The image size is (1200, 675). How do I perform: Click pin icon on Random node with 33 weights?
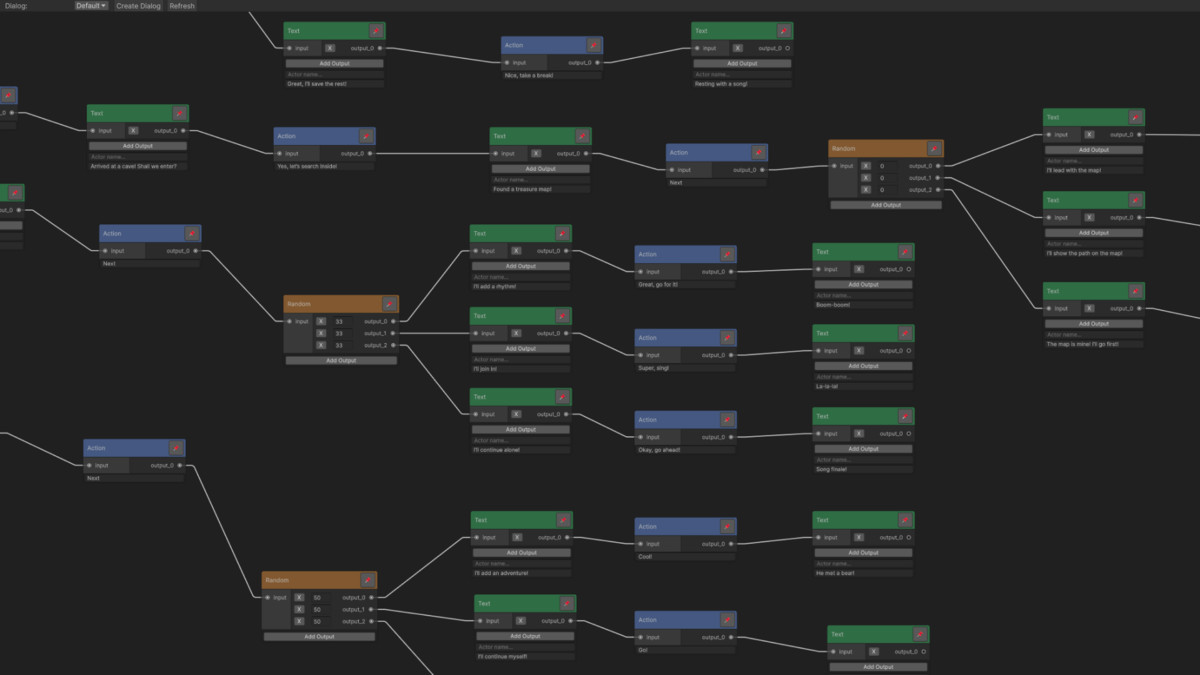pos(390,303)
